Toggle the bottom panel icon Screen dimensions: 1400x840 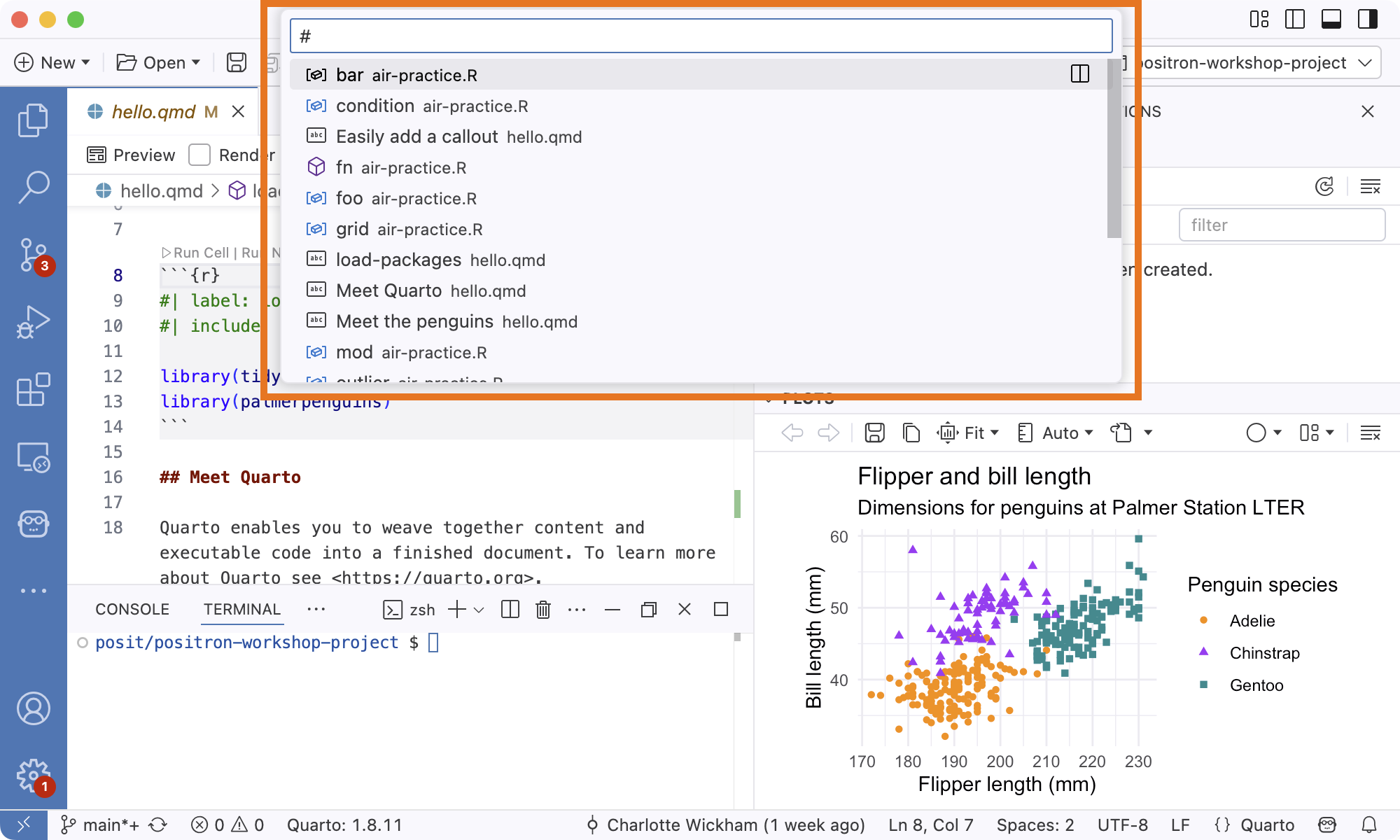(x=1331, y=19)
